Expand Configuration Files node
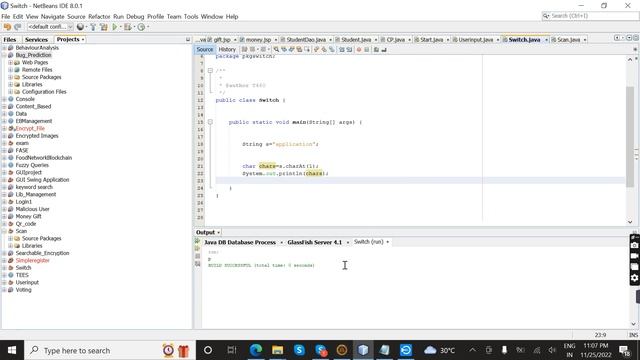640x360 pixels. coord(11,92)
